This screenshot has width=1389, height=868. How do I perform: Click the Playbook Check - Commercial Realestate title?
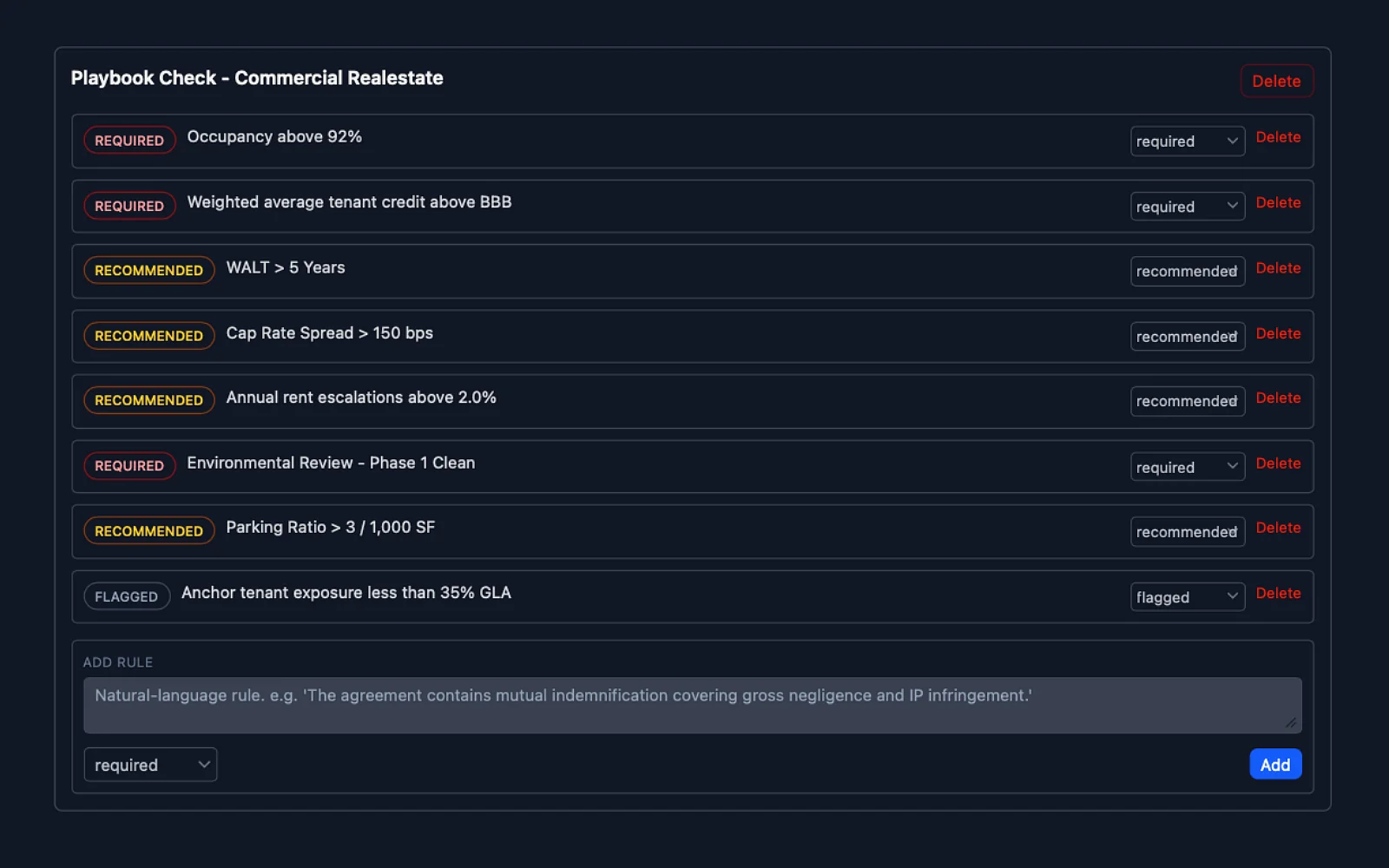pos(257,78)
